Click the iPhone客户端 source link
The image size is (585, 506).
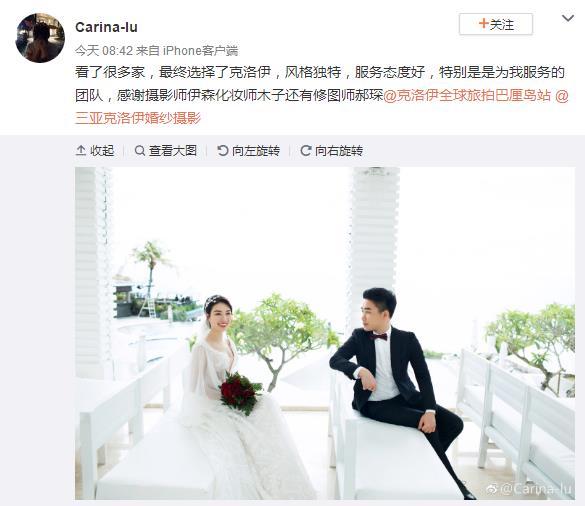[x=200, y=50]
